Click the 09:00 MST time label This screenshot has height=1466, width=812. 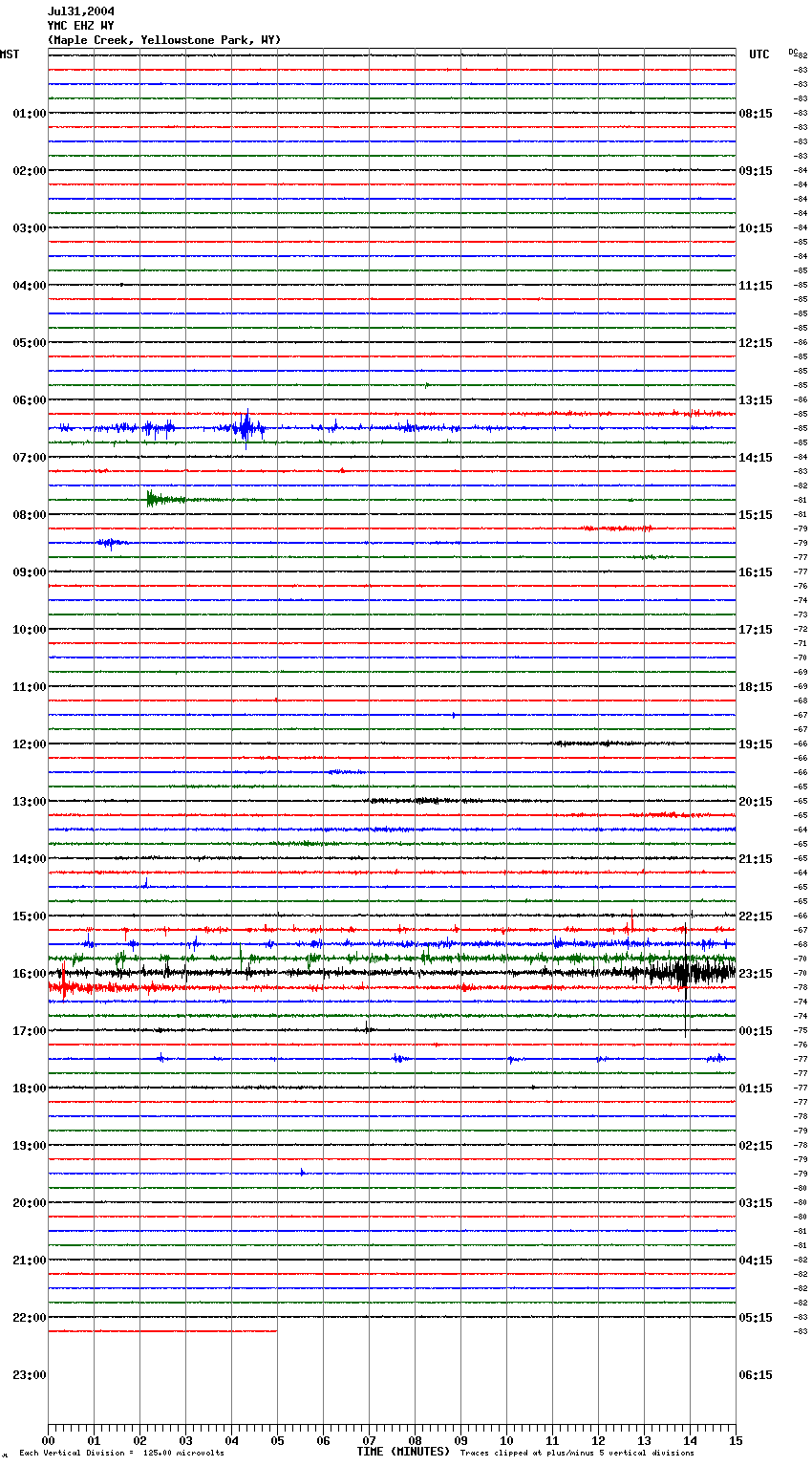pos(30,572)
